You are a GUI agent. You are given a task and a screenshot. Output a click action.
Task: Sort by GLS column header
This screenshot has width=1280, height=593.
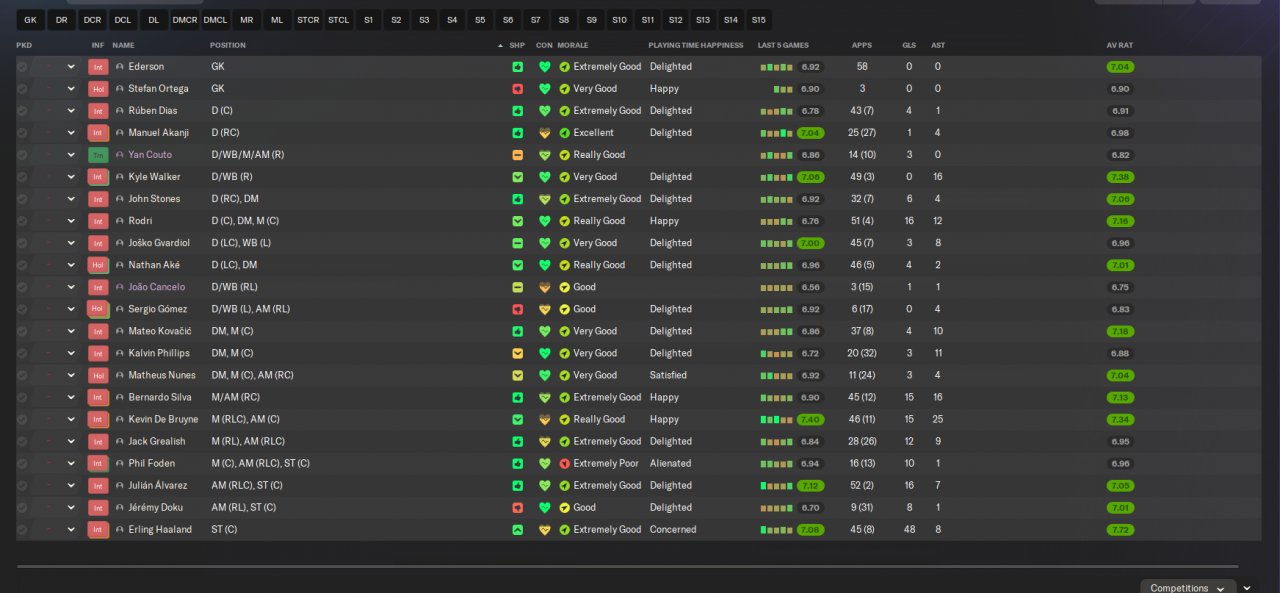909,45
